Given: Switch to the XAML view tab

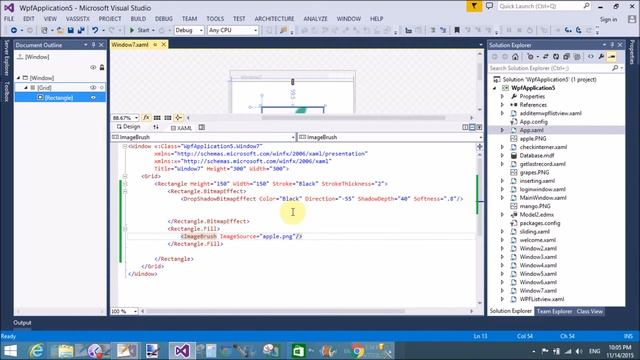Looking at the screenshot, I should pos(181,128).
